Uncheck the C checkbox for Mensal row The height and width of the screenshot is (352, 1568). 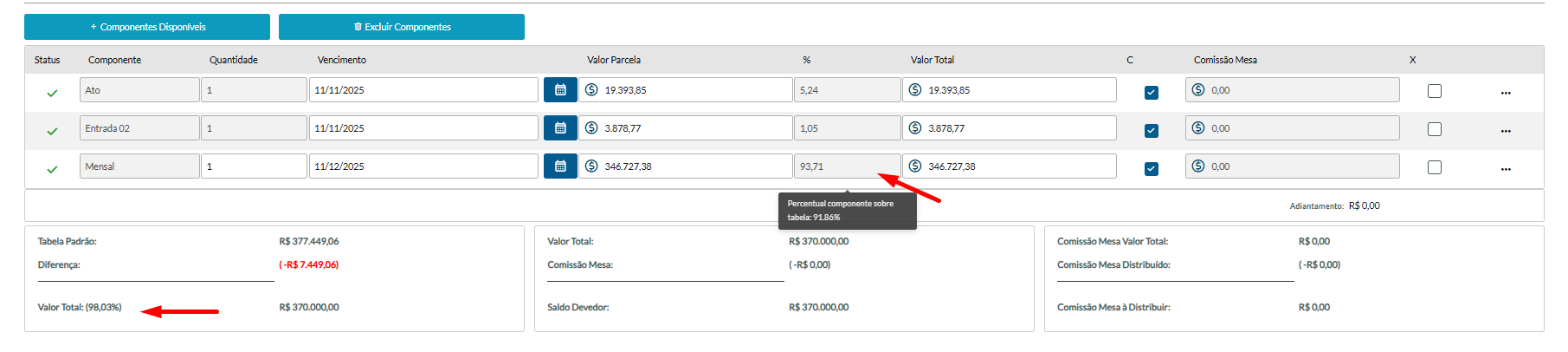tap(1152, 169)
